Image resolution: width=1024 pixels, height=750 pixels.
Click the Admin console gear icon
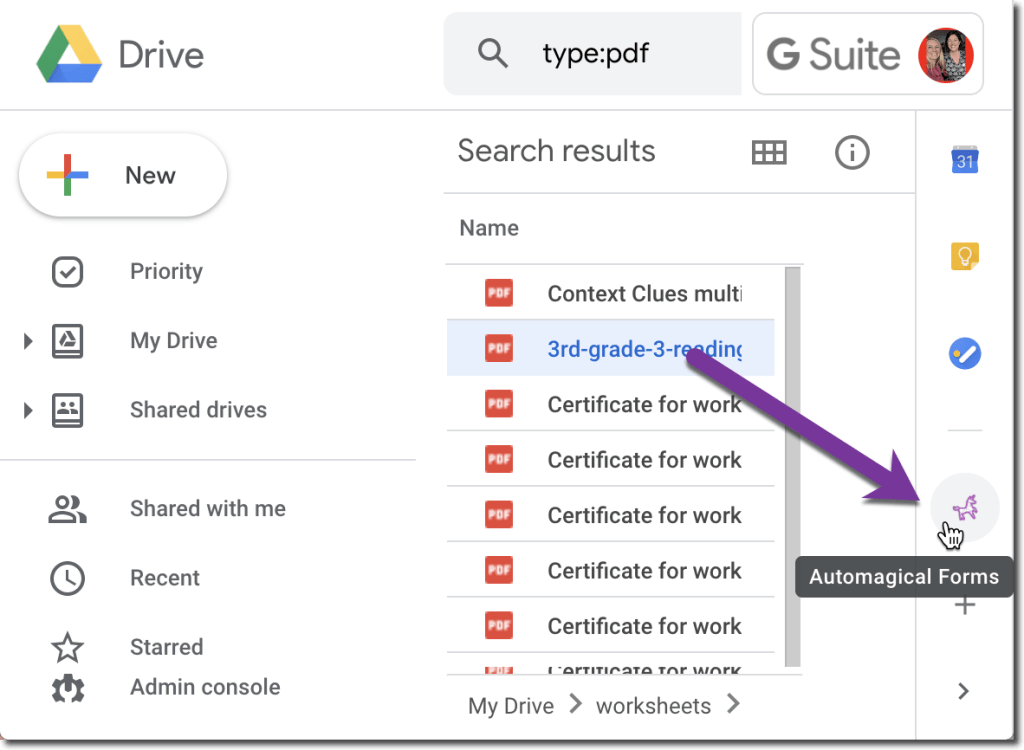[x=68, y=688]
